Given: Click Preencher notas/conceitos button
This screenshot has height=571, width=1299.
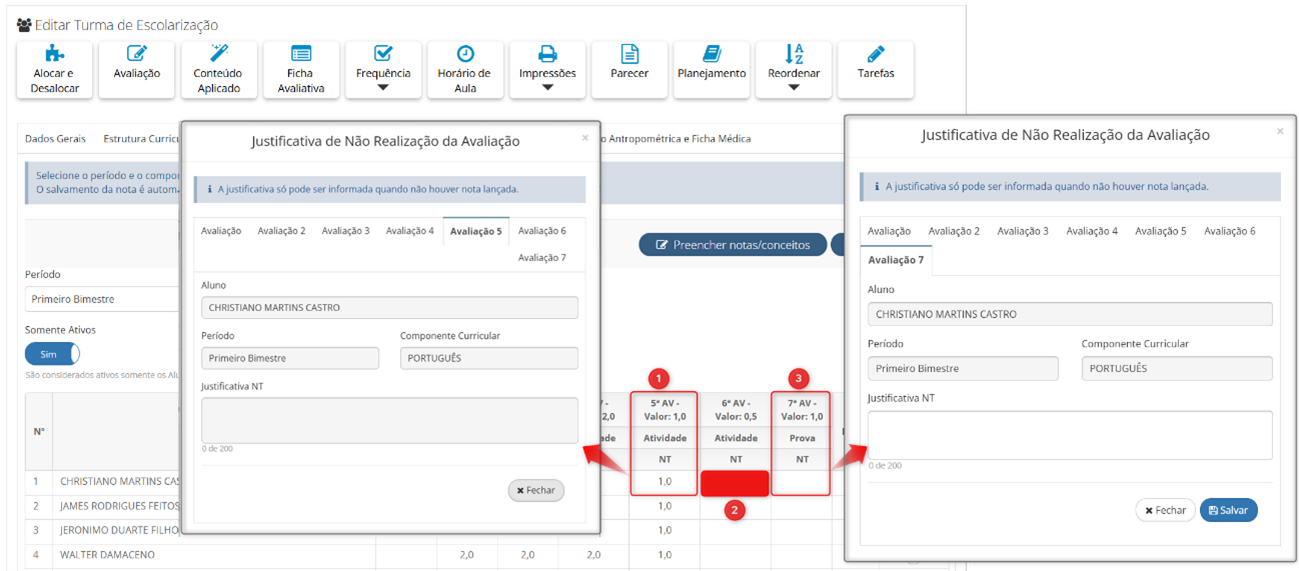Looking at the screenshot, I should 733,245.
